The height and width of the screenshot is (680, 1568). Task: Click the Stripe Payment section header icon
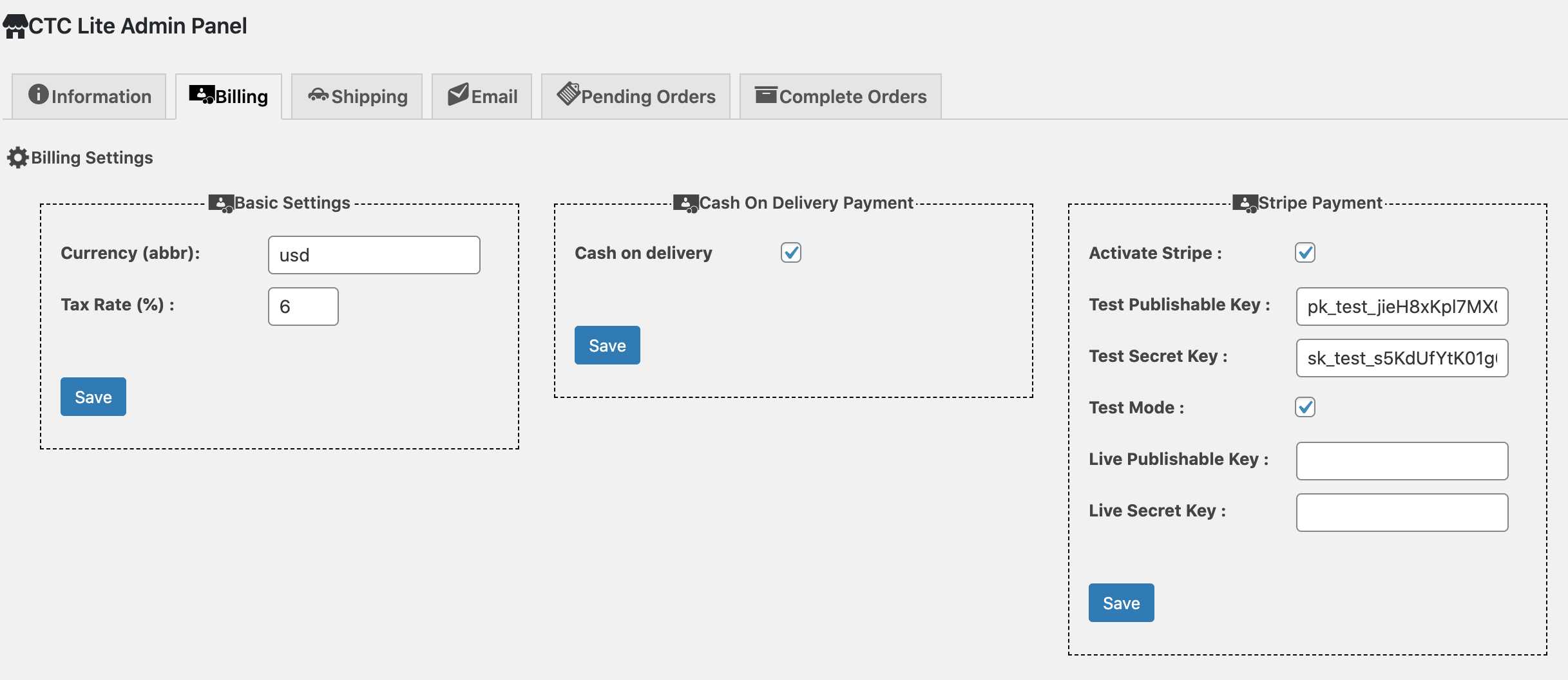(x=1245, y=203)
